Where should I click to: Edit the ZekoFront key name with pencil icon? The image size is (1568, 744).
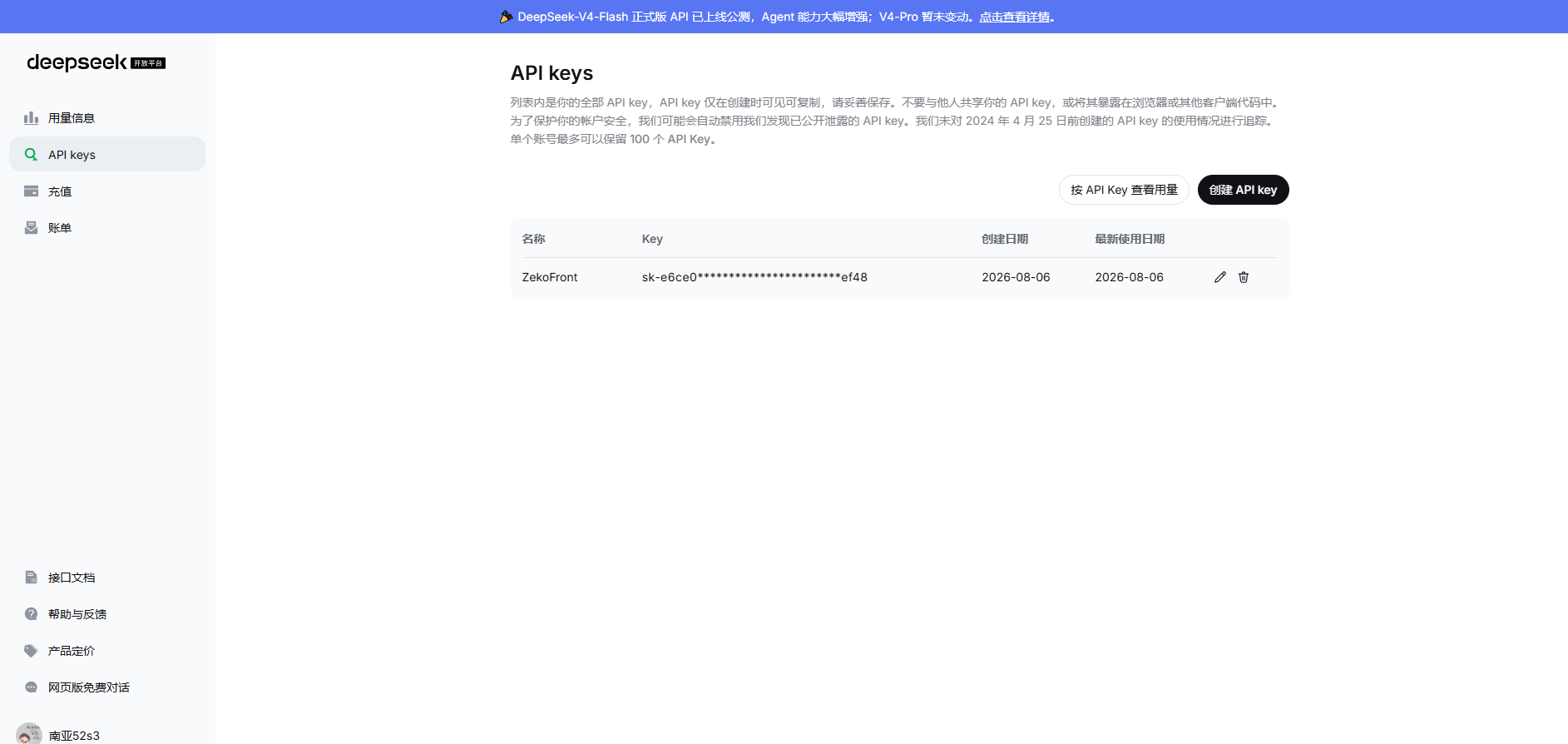click(1220, 277)
